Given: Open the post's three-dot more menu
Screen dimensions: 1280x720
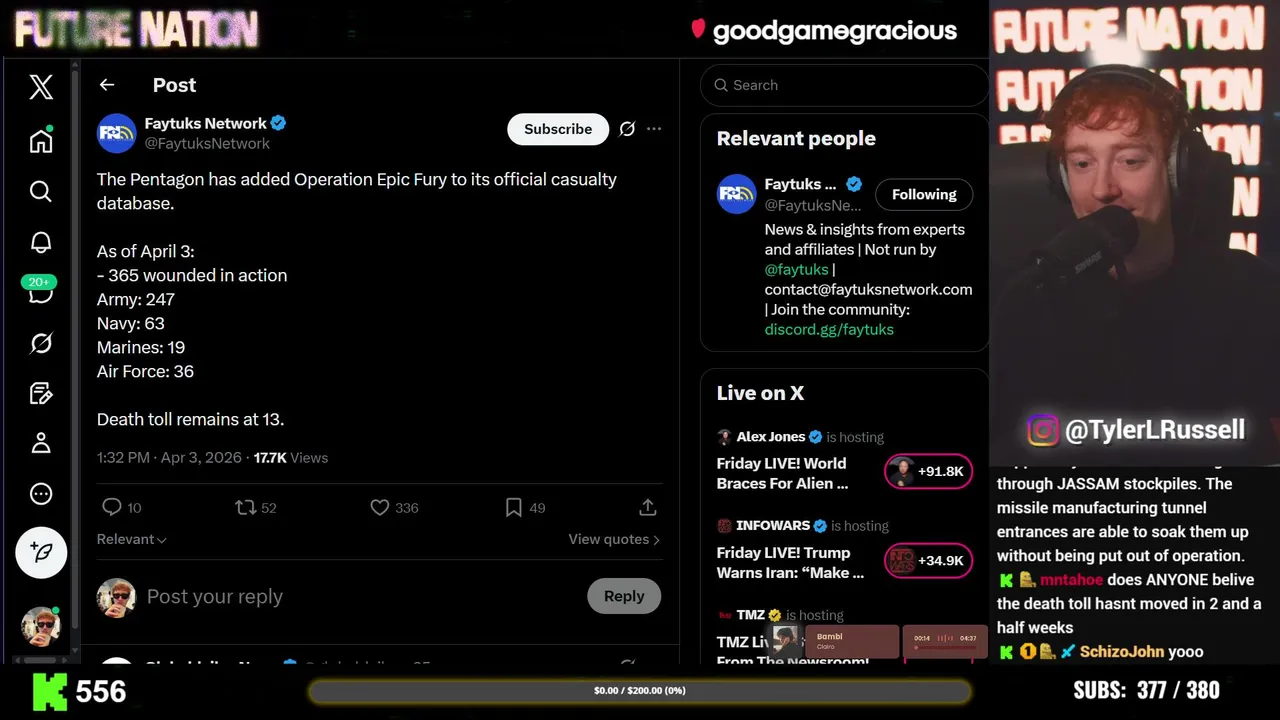Looking at the screenshot, I should 654,129.
